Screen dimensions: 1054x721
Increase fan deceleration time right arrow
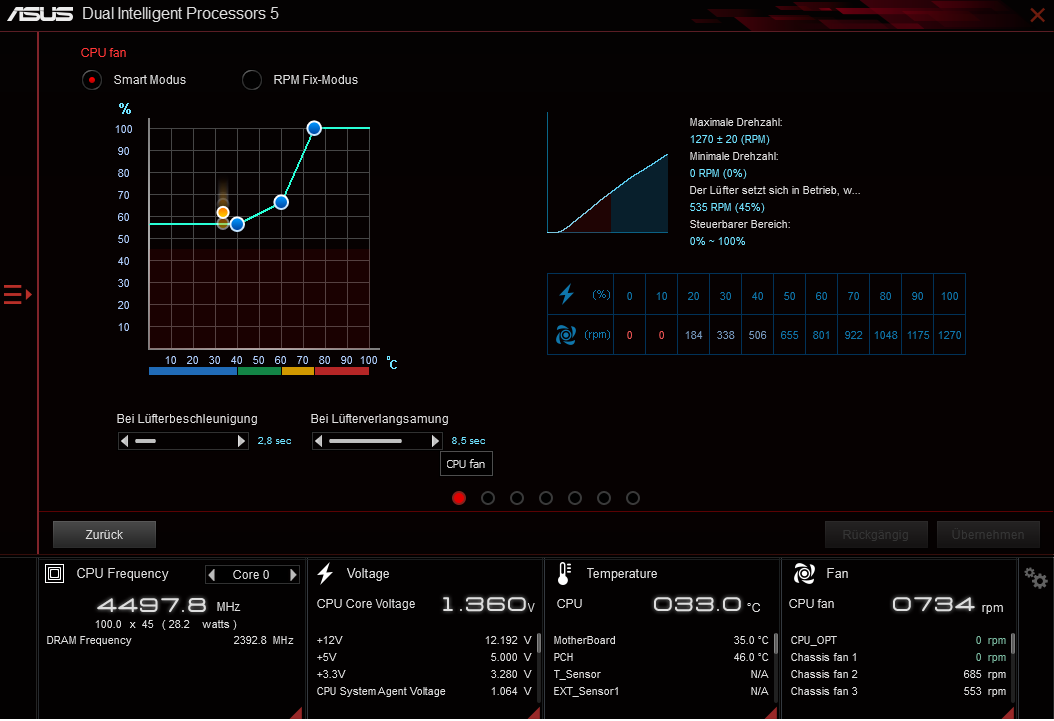[x=436, y=441]
